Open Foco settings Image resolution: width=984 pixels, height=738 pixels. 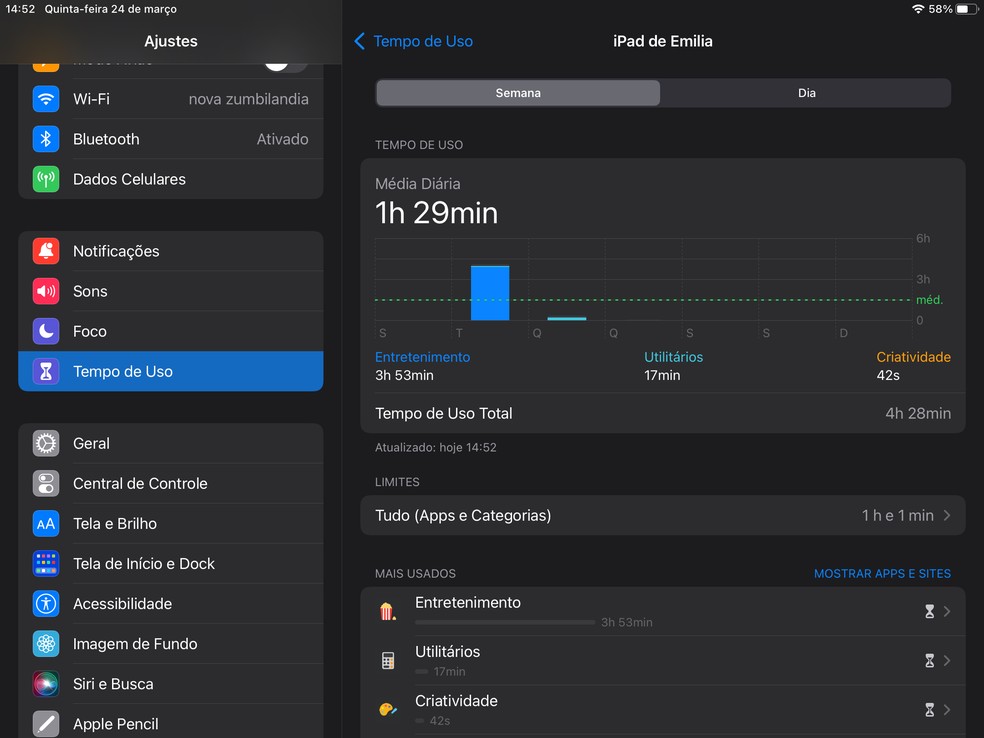pos(171,331)
